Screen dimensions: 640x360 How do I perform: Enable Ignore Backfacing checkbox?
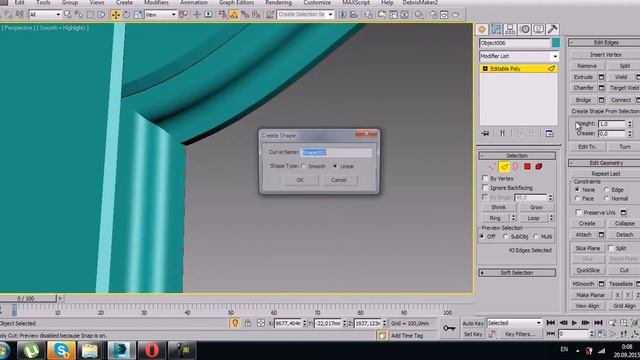pyautogui.click(x=485, y=188)
